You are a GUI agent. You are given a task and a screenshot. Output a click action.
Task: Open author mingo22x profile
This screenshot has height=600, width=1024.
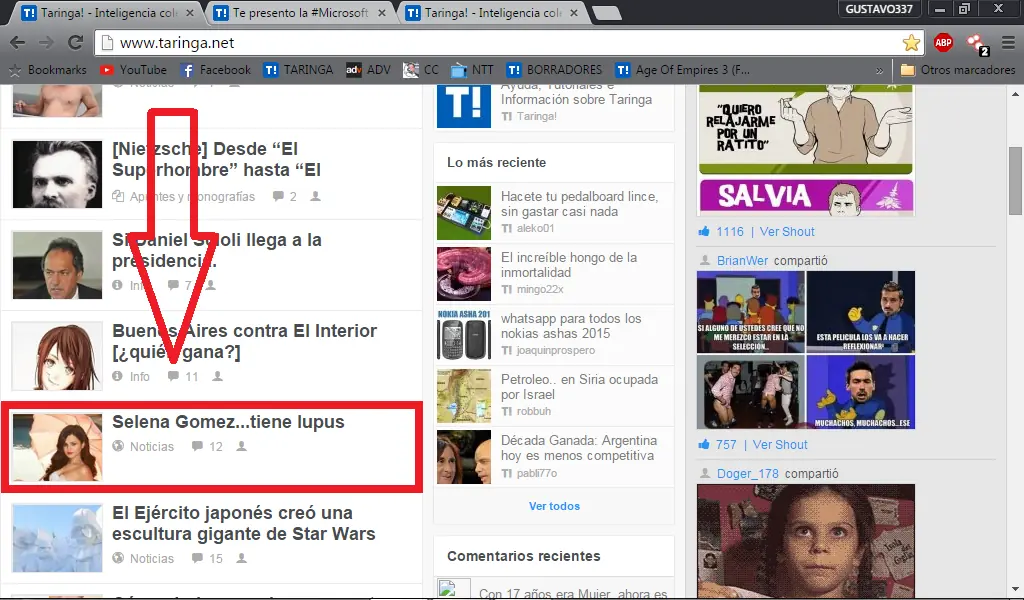(540, 289)
